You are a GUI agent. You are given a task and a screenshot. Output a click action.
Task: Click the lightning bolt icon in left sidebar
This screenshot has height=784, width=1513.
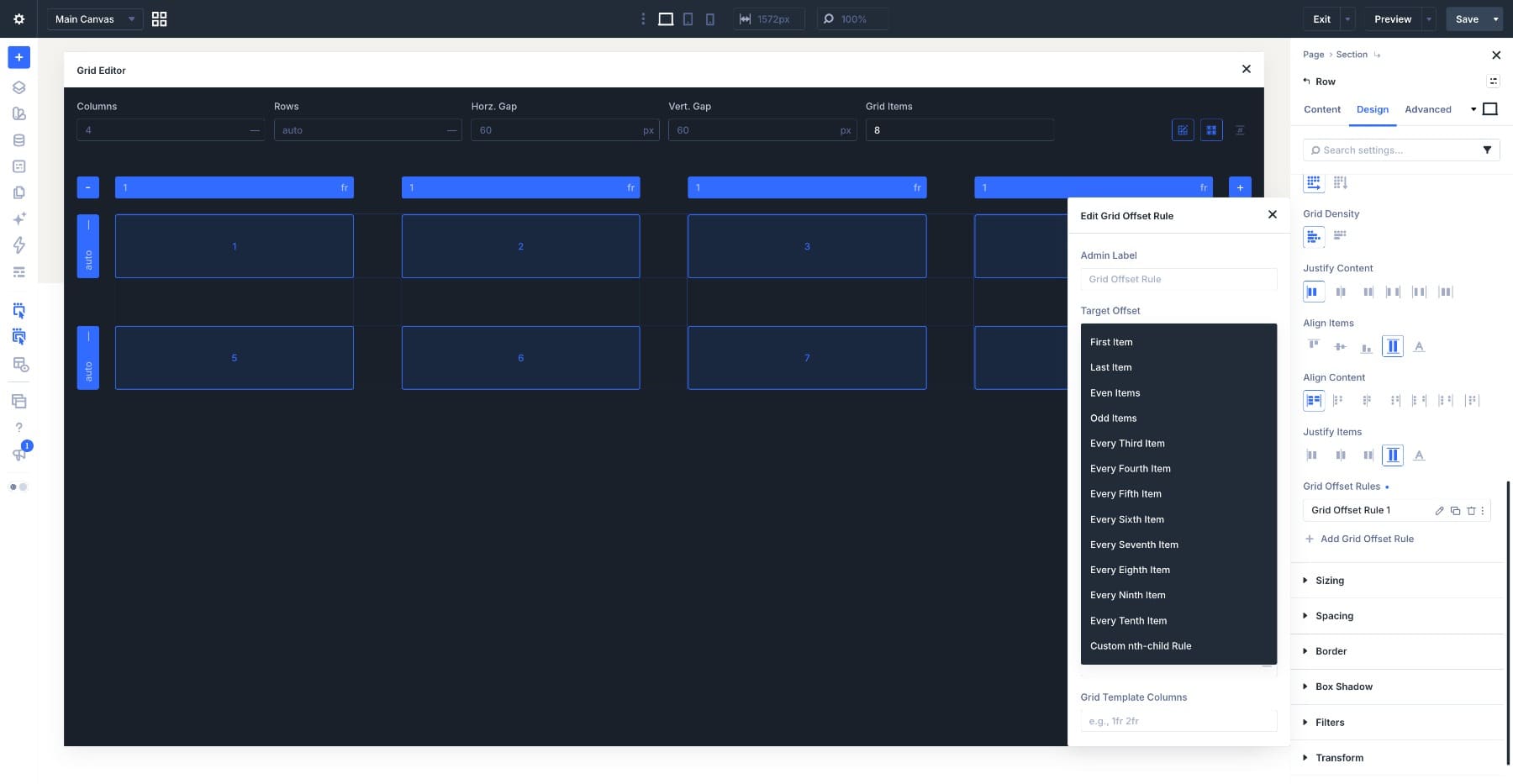point(18,245)
